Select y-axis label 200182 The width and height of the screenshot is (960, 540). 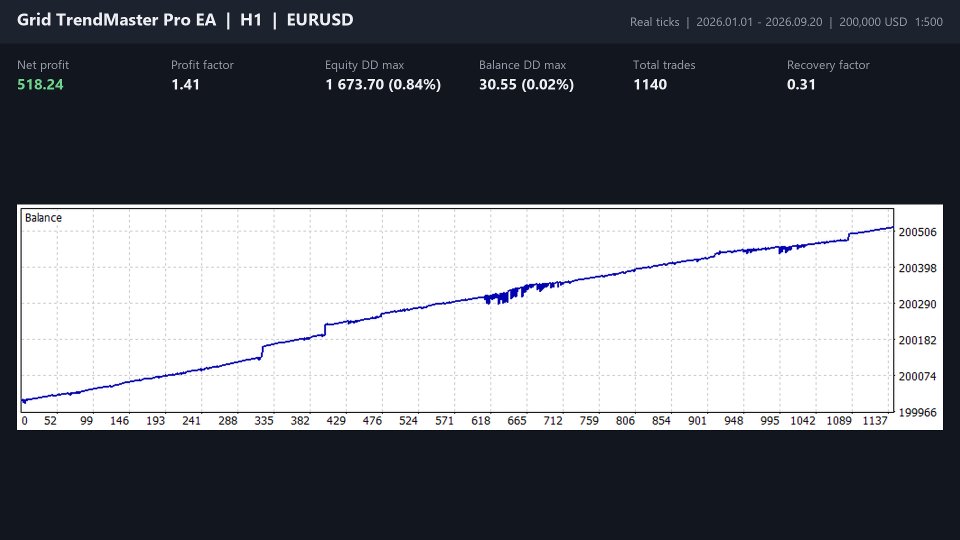coord(917,340)
